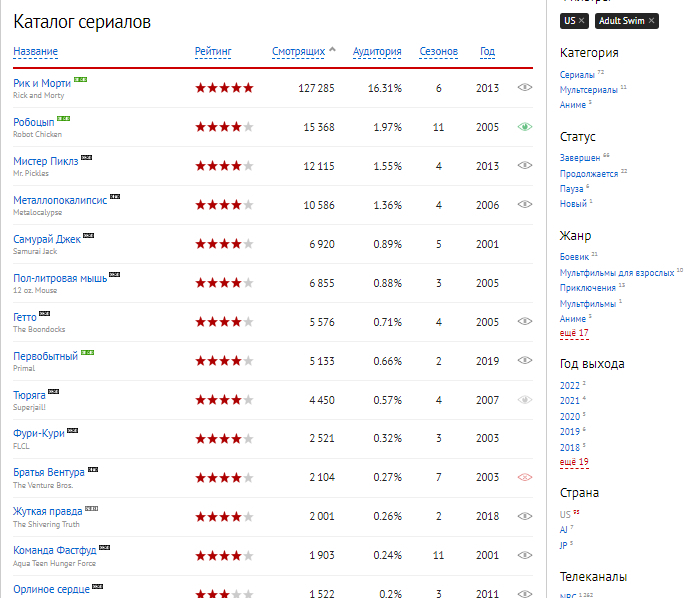Sort the catalog by Смотрящих column
The height and width of the screenshot is (598, 693).
[299, 52]
